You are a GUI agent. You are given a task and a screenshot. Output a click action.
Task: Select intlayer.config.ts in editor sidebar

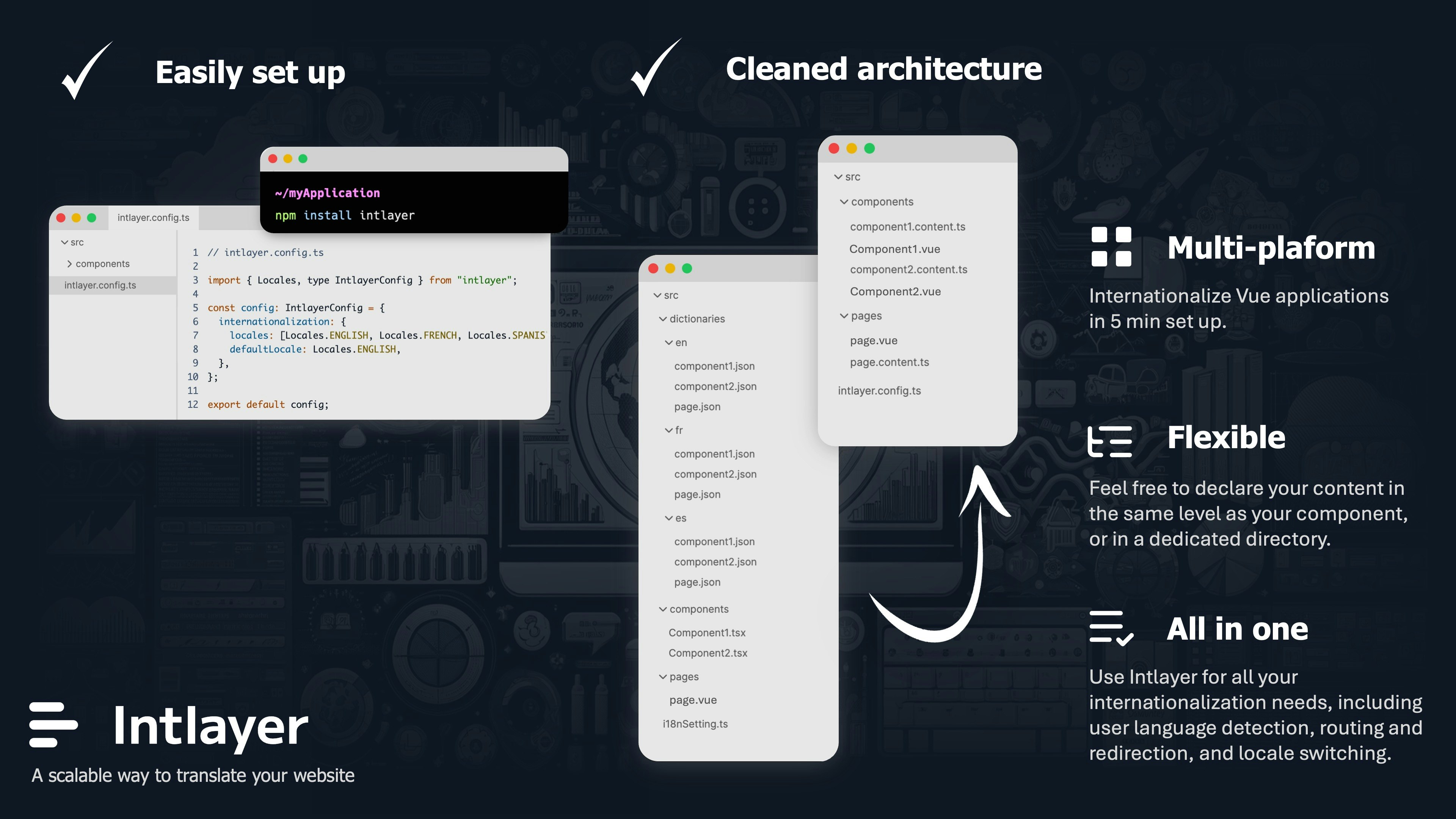[x=100, y=286]
